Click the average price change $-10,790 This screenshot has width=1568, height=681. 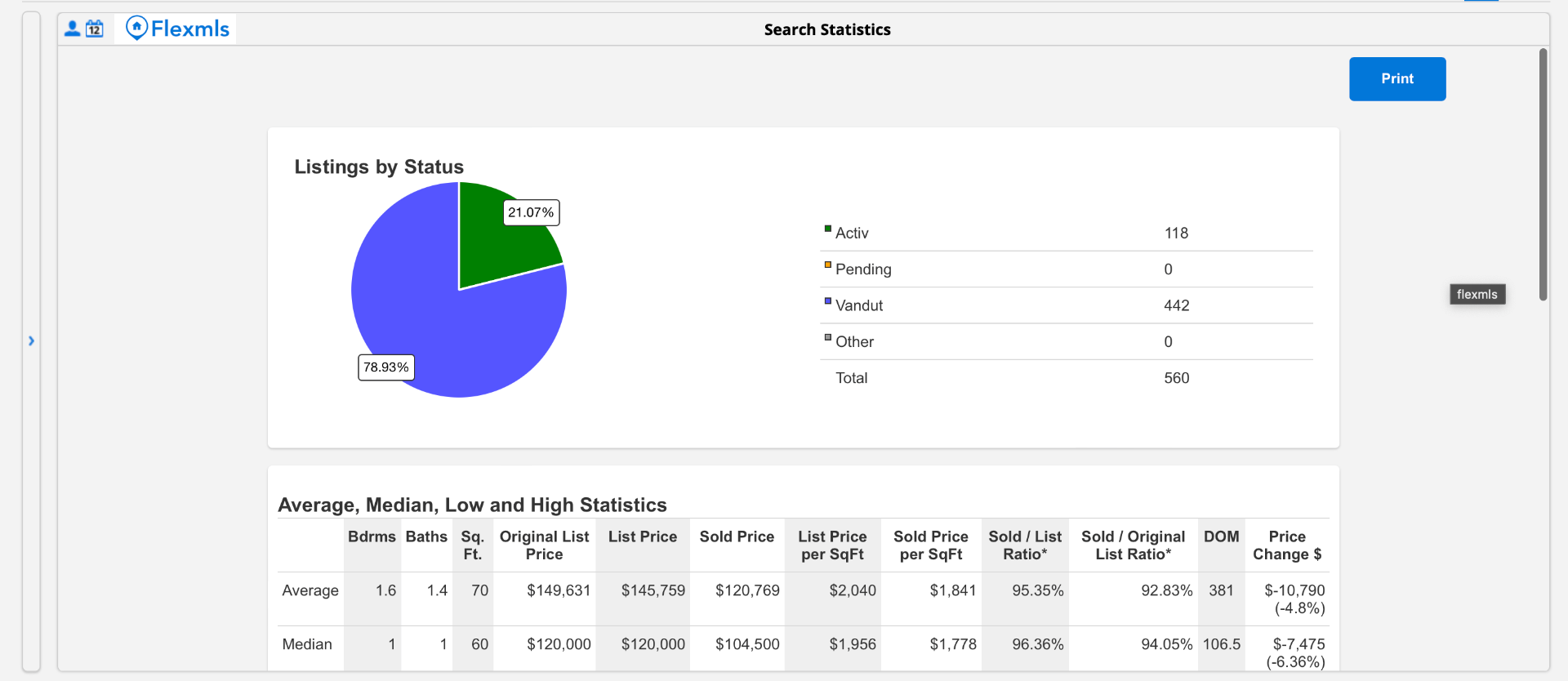click(1294, 599)
